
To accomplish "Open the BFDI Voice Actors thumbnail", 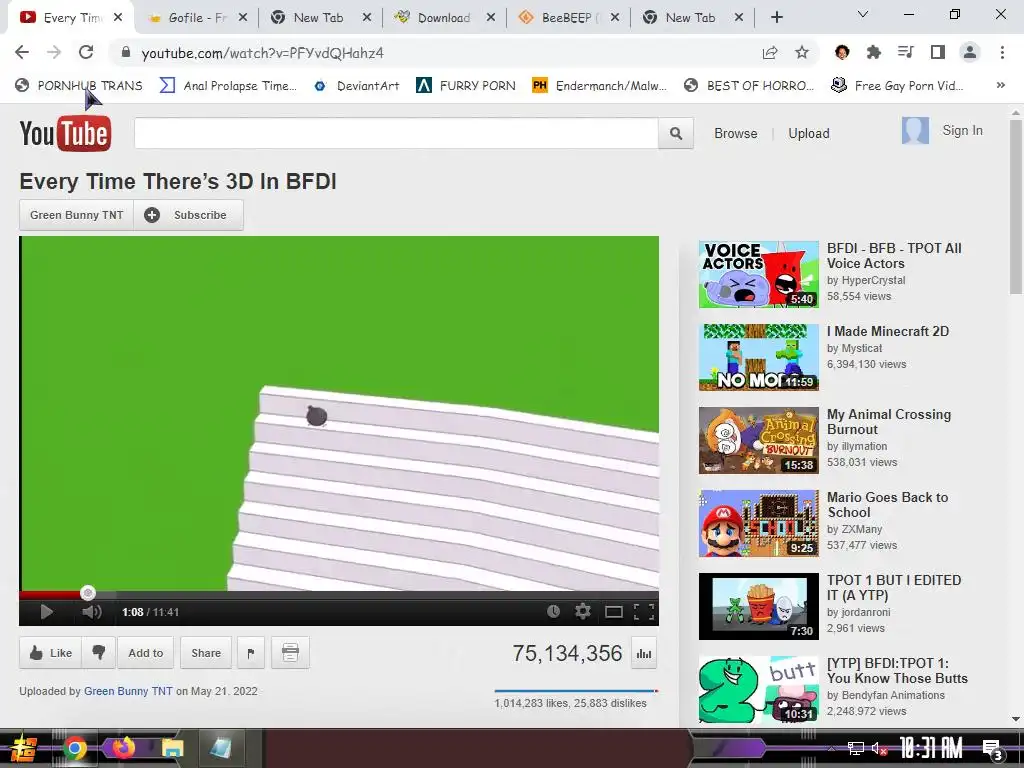I will click(758, 274).
